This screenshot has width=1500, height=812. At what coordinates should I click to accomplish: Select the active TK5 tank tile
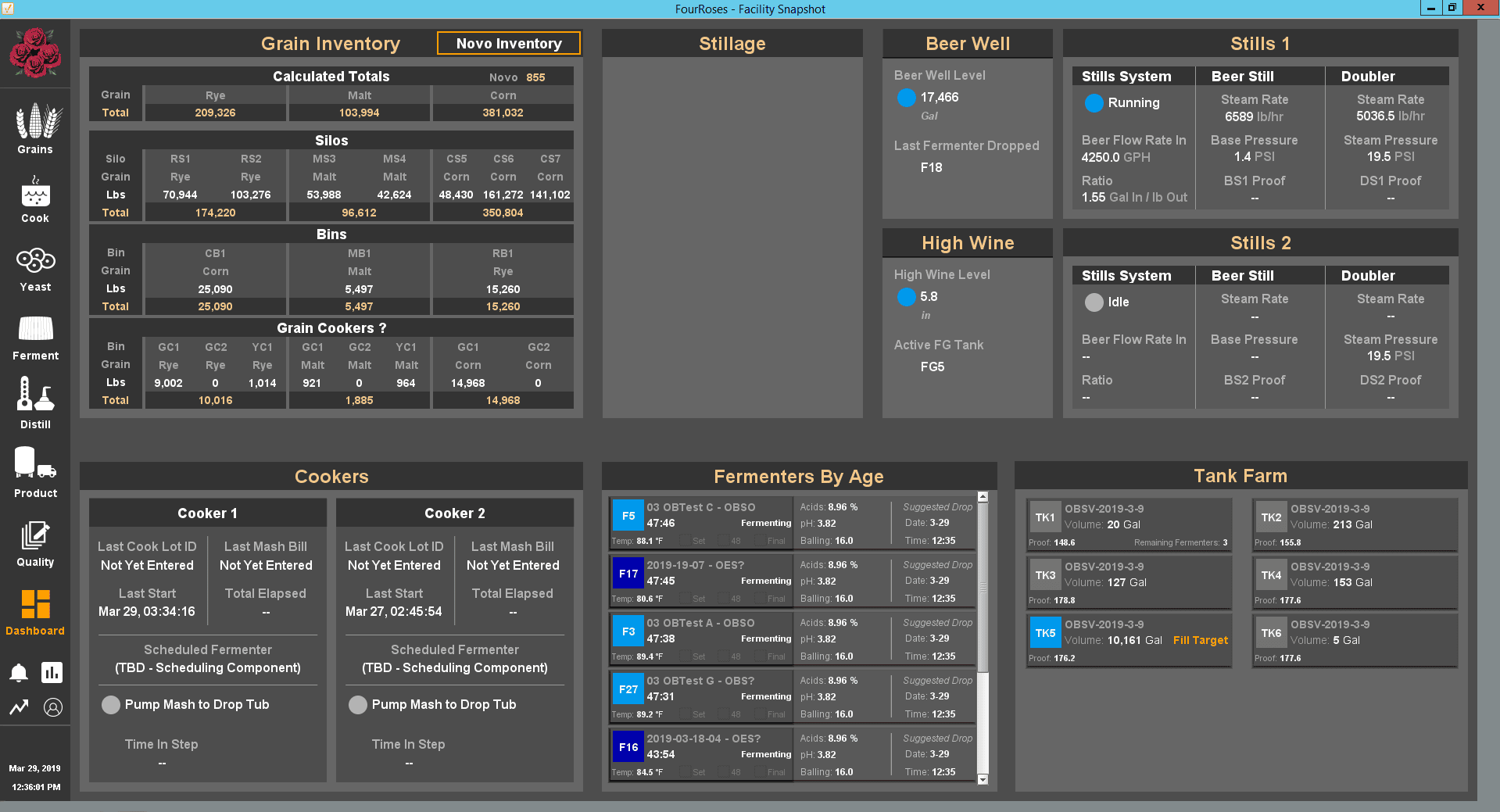(x=1045, y=633)
